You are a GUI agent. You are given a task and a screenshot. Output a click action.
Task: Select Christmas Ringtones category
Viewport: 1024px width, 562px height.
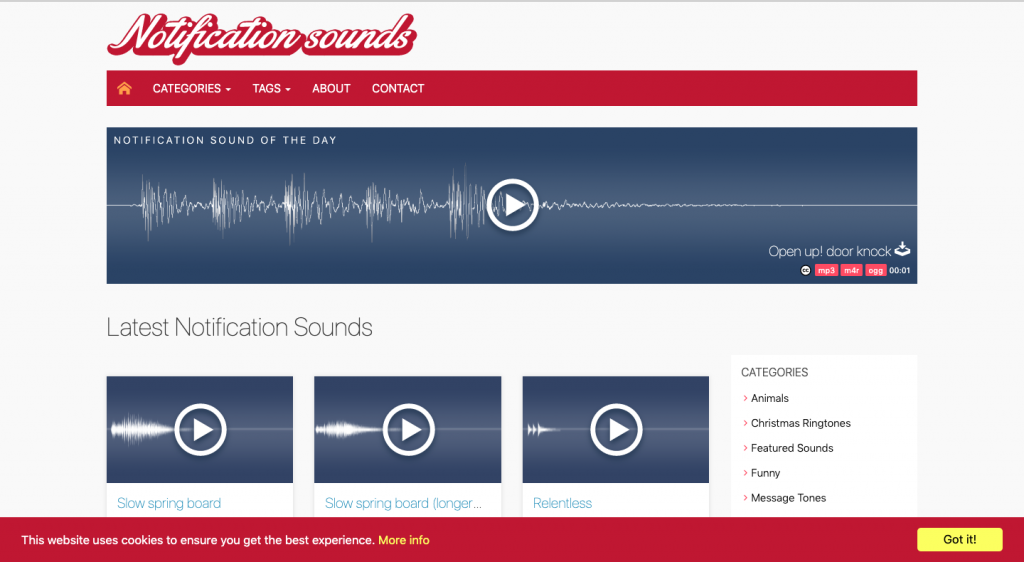click(x=801, y=423)
